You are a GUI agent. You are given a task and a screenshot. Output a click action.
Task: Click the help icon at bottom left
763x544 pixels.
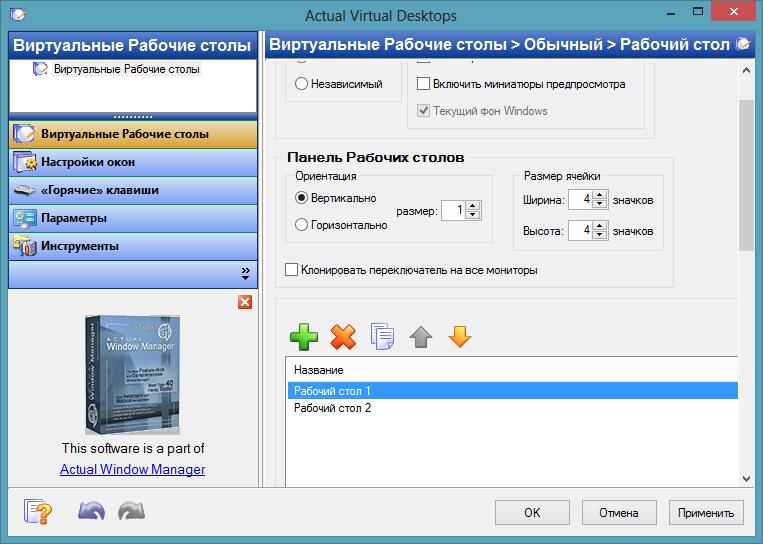(x=38, y=512)
